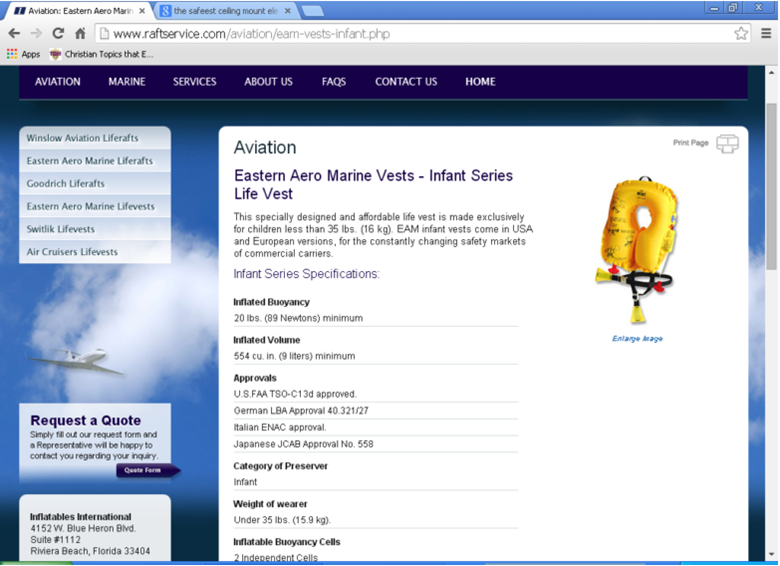The width and height of the screenshot is (780, 566).
Task: Reload the page with the refresh icon
Action: 58,33
